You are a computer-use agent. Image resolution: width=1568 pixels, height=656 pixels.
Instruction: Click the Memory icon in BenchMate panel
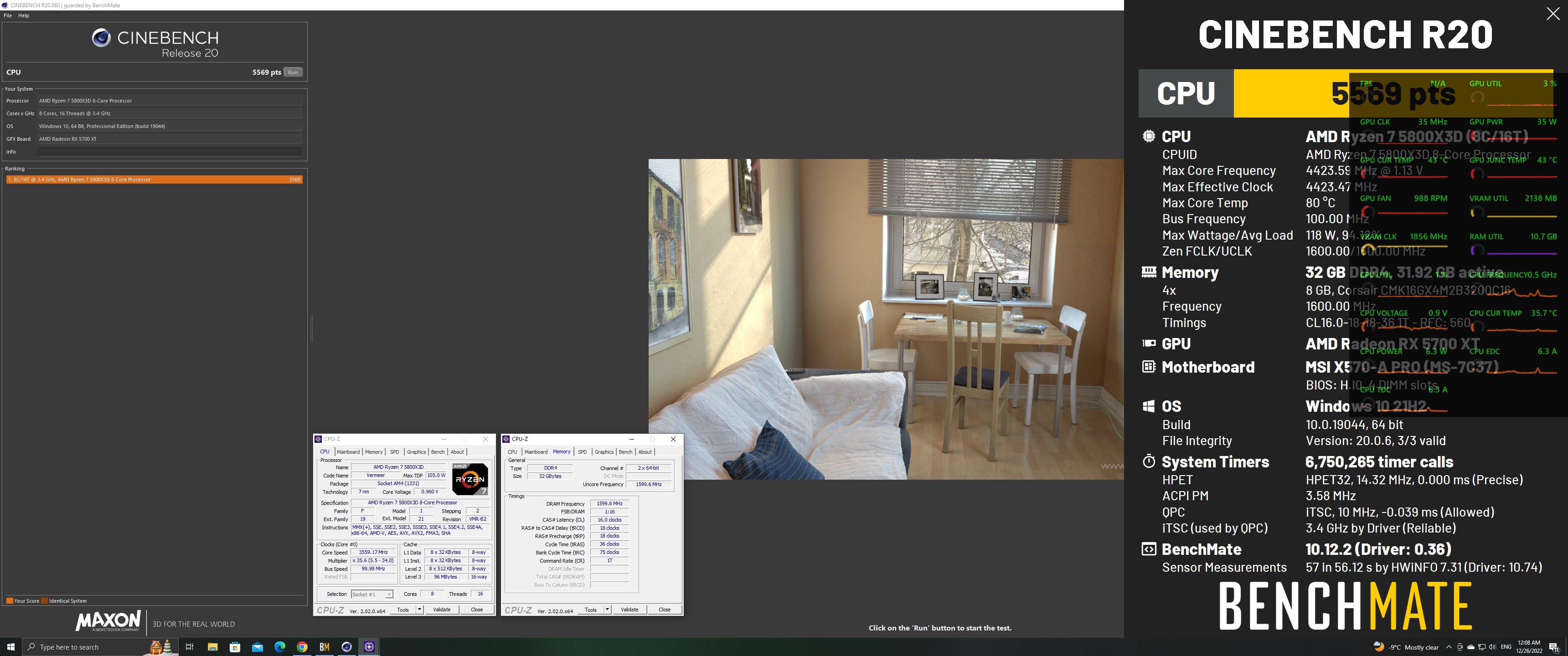(1149, 272)
